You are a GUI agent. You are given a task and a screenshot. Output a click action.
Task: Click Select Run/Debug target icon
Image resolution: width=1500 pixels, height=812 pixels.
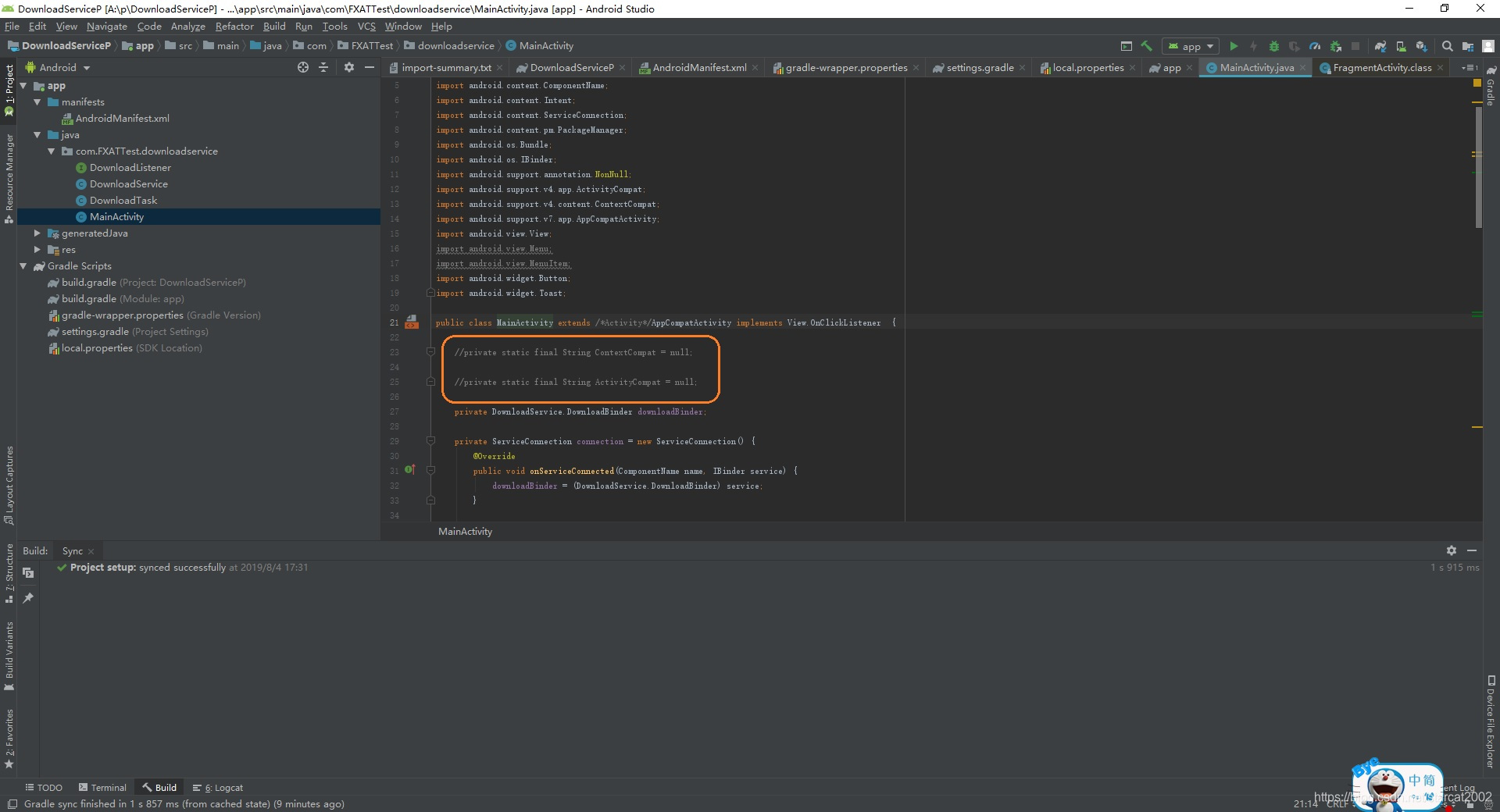1126,46
